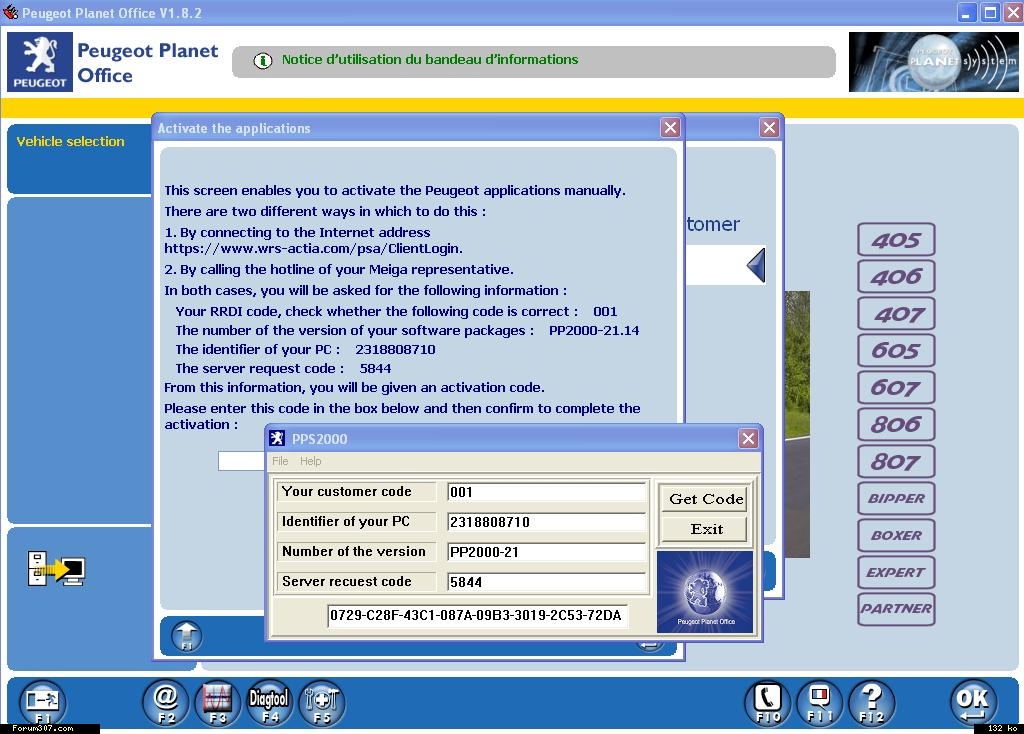Click the F10 telephone hotline icon

[x=767, y=702]
